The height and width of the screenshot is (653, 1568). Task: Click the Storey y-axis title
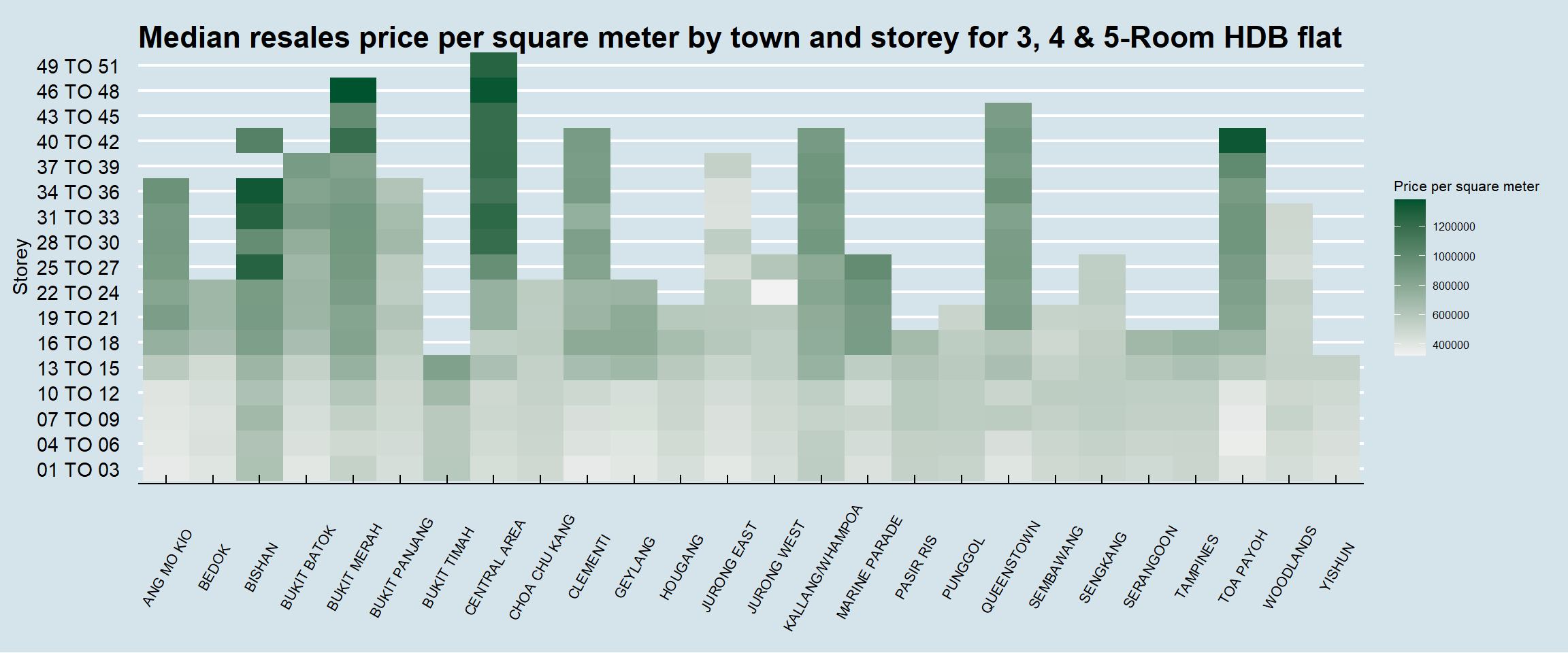[20, 267]
